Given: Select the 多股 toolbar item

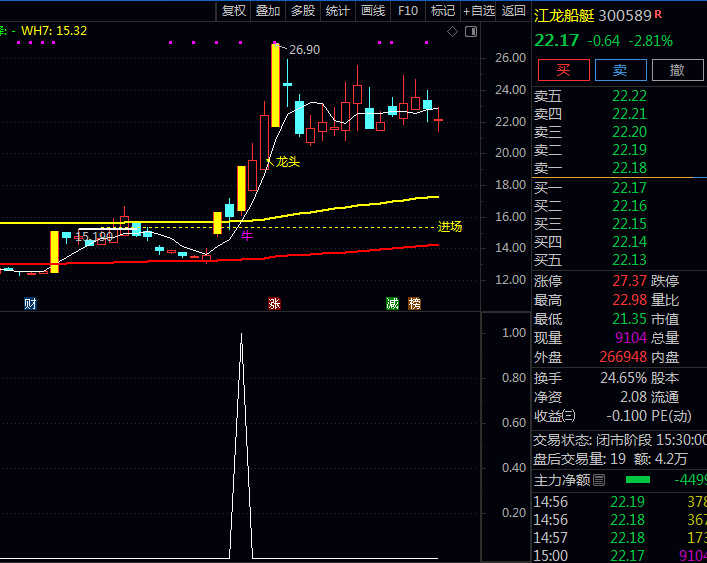Looking at the screenshot, I should [x=303, y=11].
